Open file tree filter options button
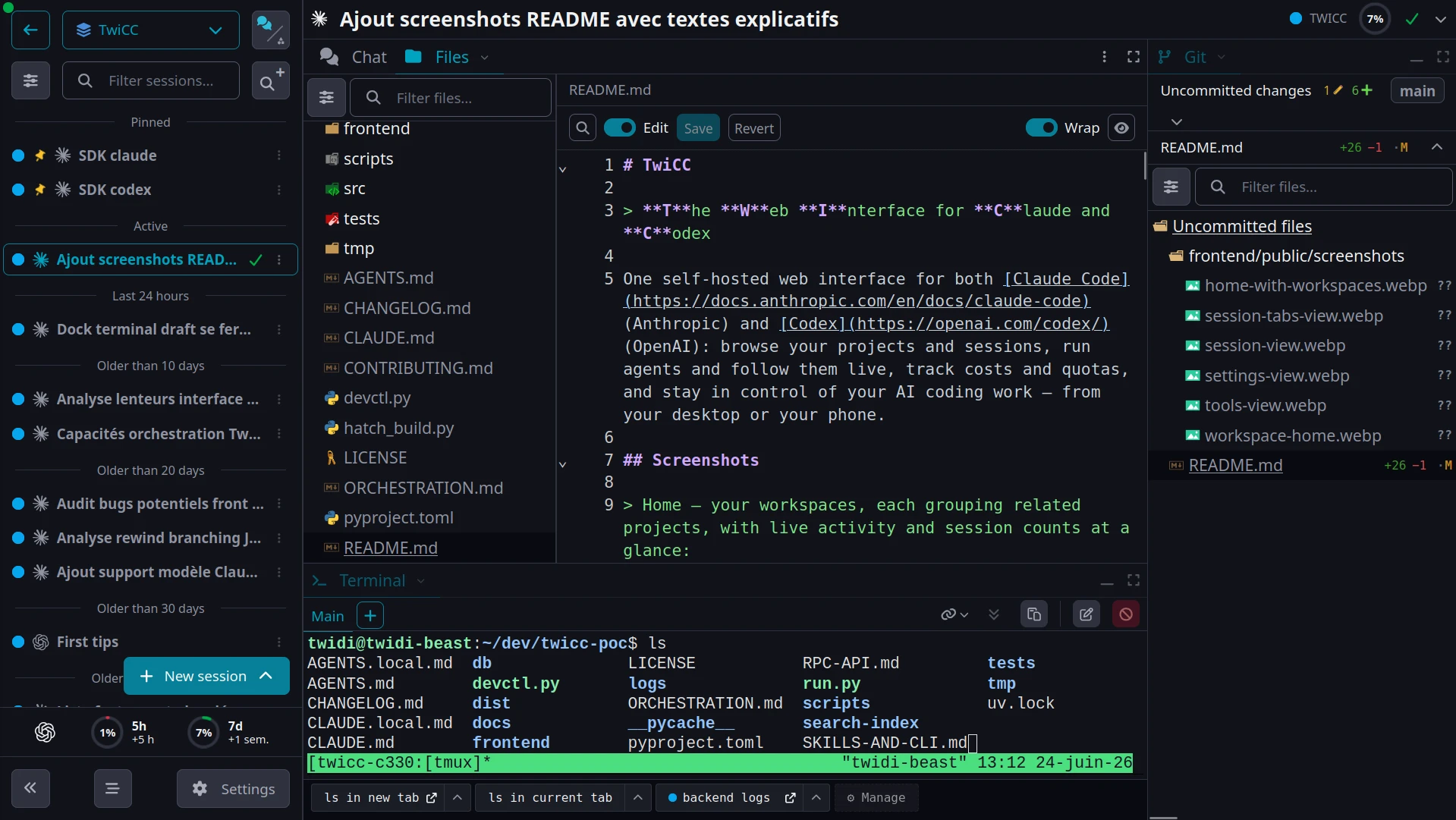This screenshot has width=1456, height=820. (326, 97)
